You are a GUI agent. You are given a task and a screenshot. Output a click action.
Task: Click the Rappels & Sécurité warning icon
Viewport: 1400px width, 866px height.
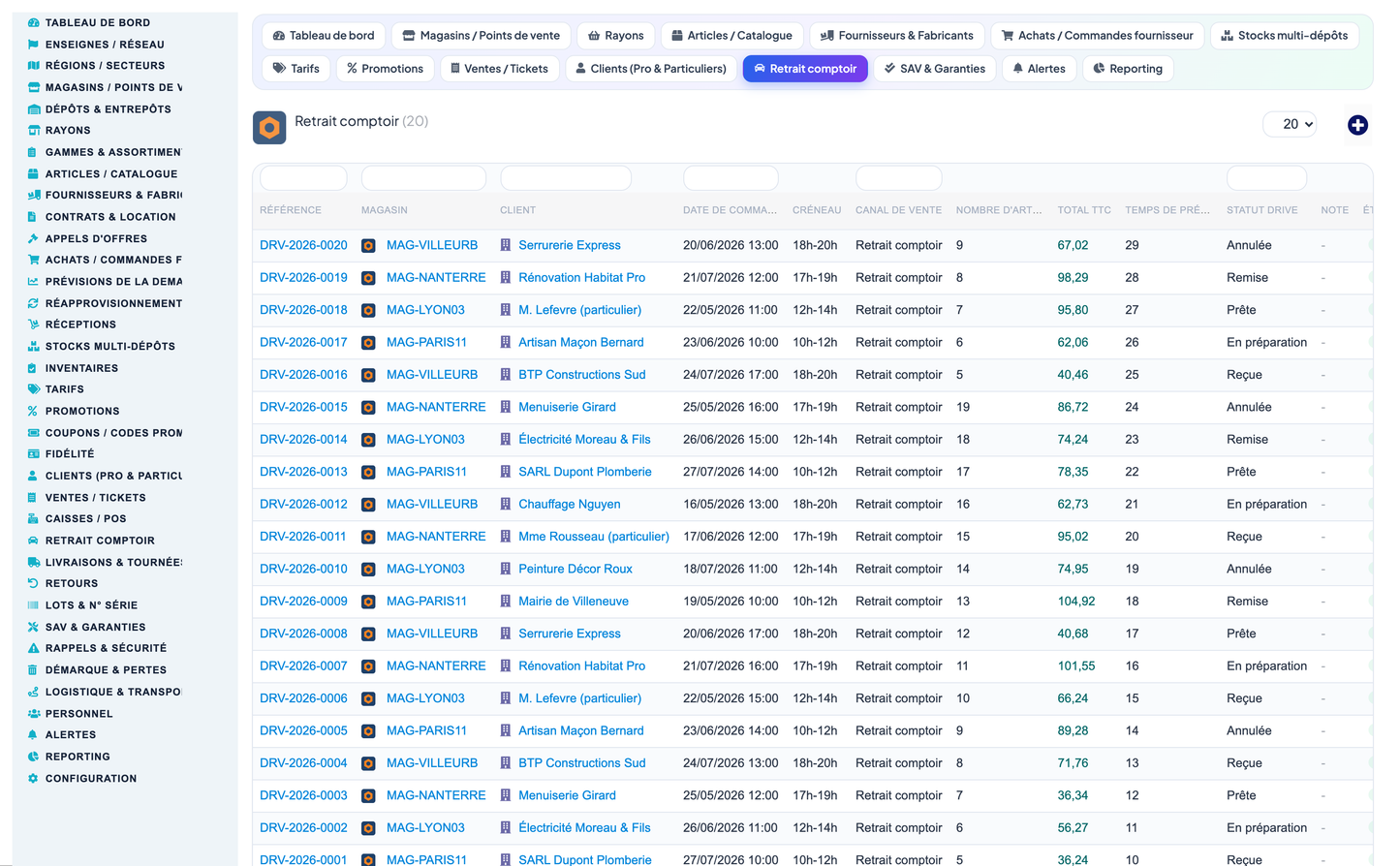tap(34, 648)
